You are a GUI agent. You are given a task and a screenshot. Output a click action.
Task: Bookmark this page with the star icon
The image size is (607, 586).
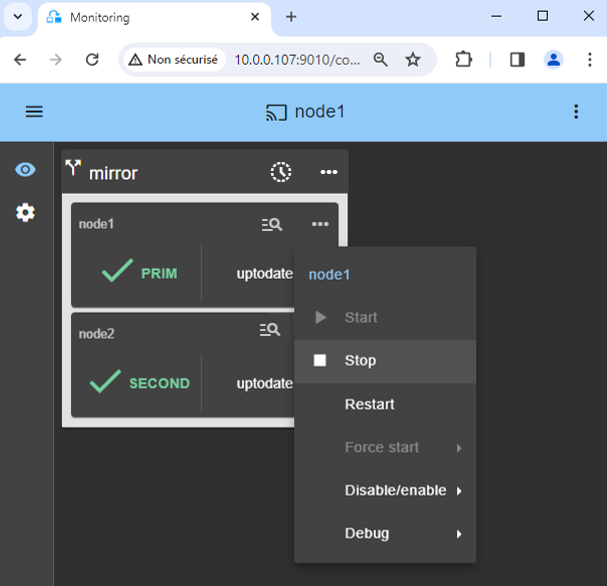(x=413, y=60)
